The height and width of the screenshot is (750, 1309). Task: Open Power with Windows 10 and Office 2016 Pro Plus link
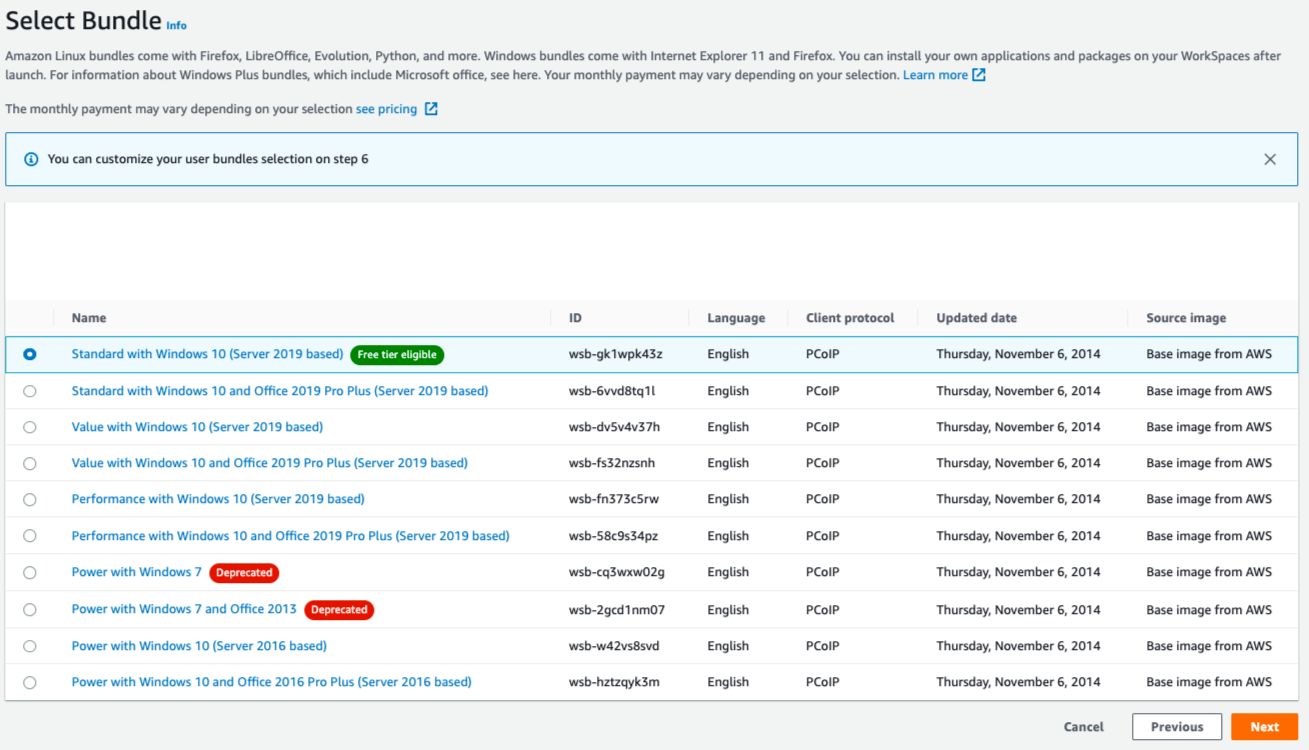[x=272, y=682]
